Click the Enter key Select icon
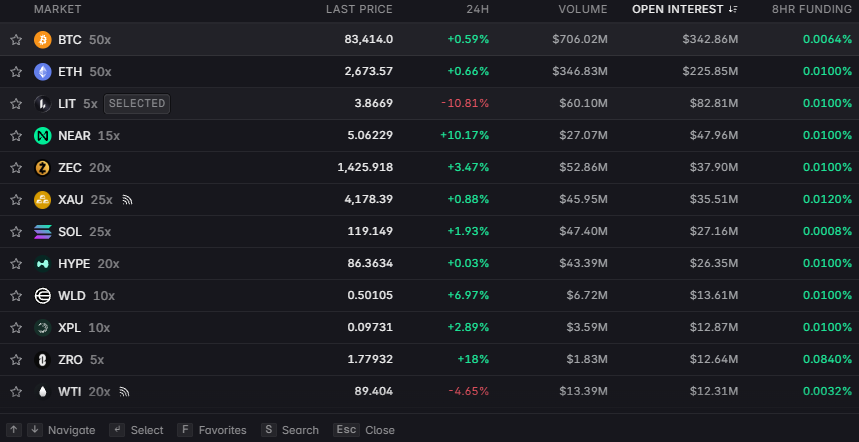Screen dimensions: 859x442 [117, 429]
